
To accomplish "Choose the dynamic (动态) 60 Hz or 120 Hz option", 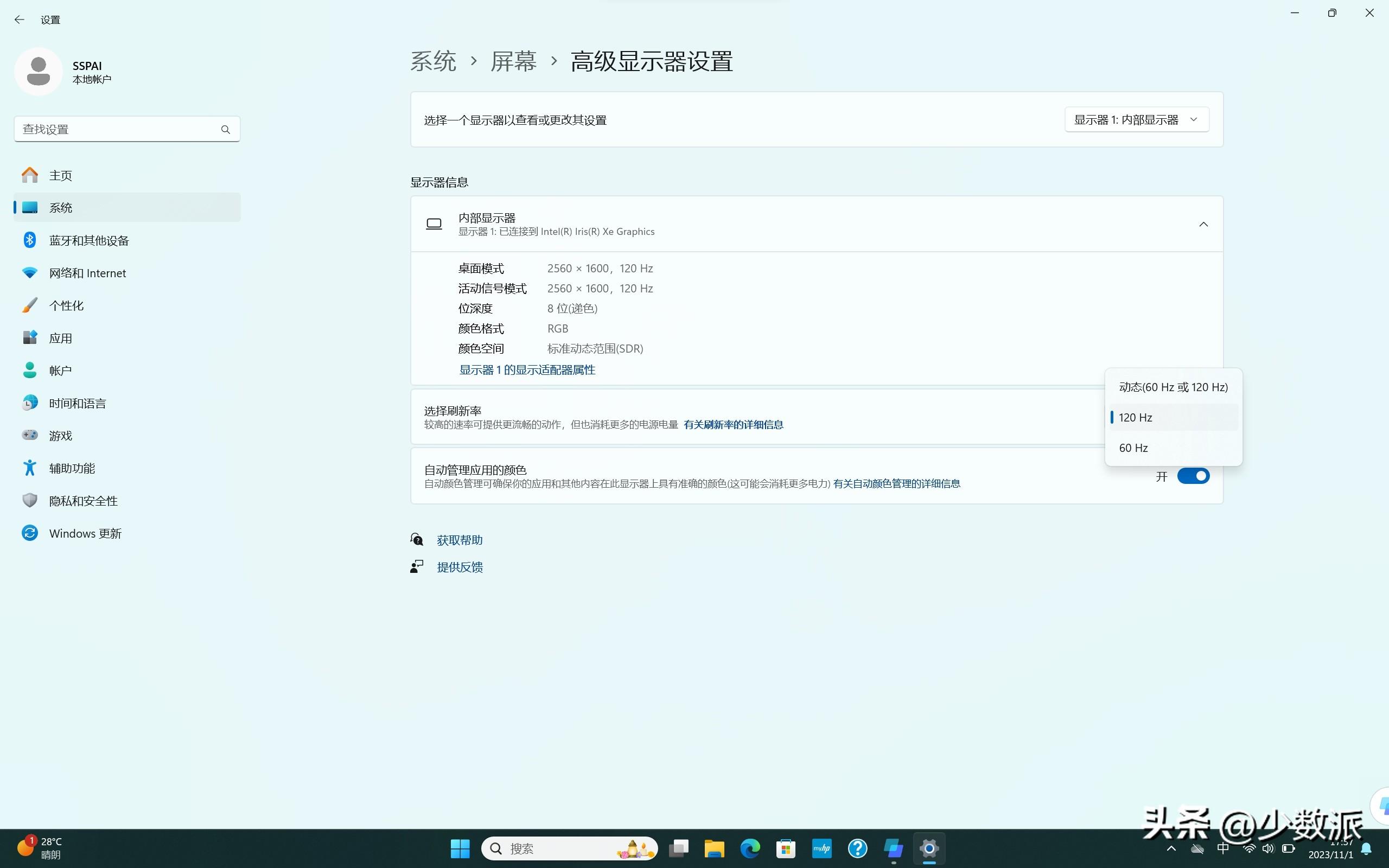I will (x=1173, y=387).
